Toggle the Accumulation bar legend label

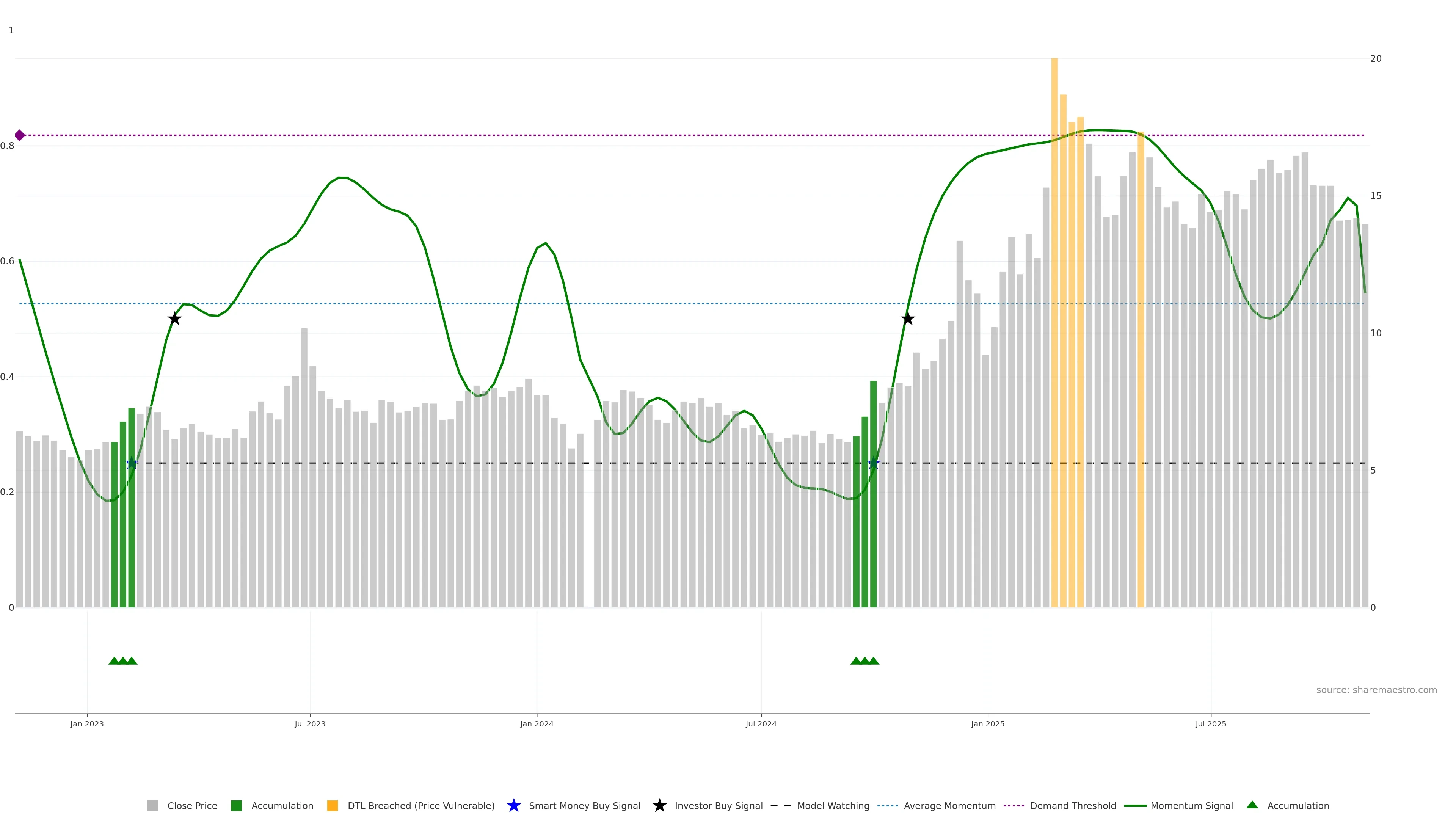pyautogui.click(x=282, y=805)
